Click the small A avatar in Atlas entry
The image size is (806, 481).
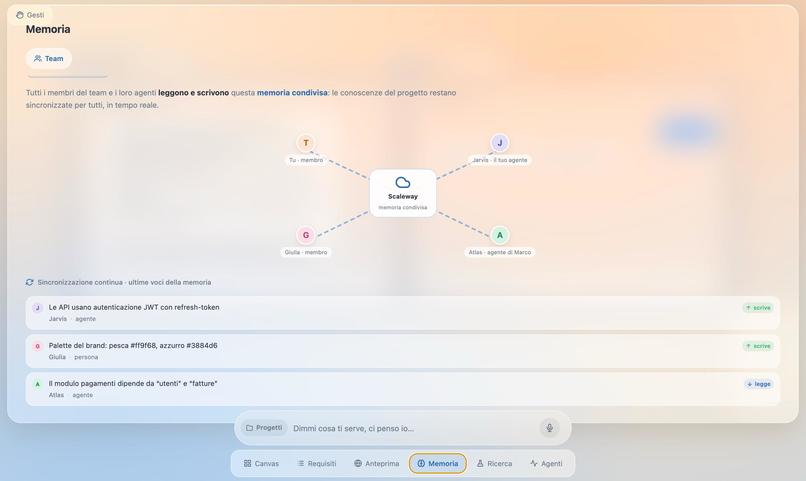coord(37,384)
